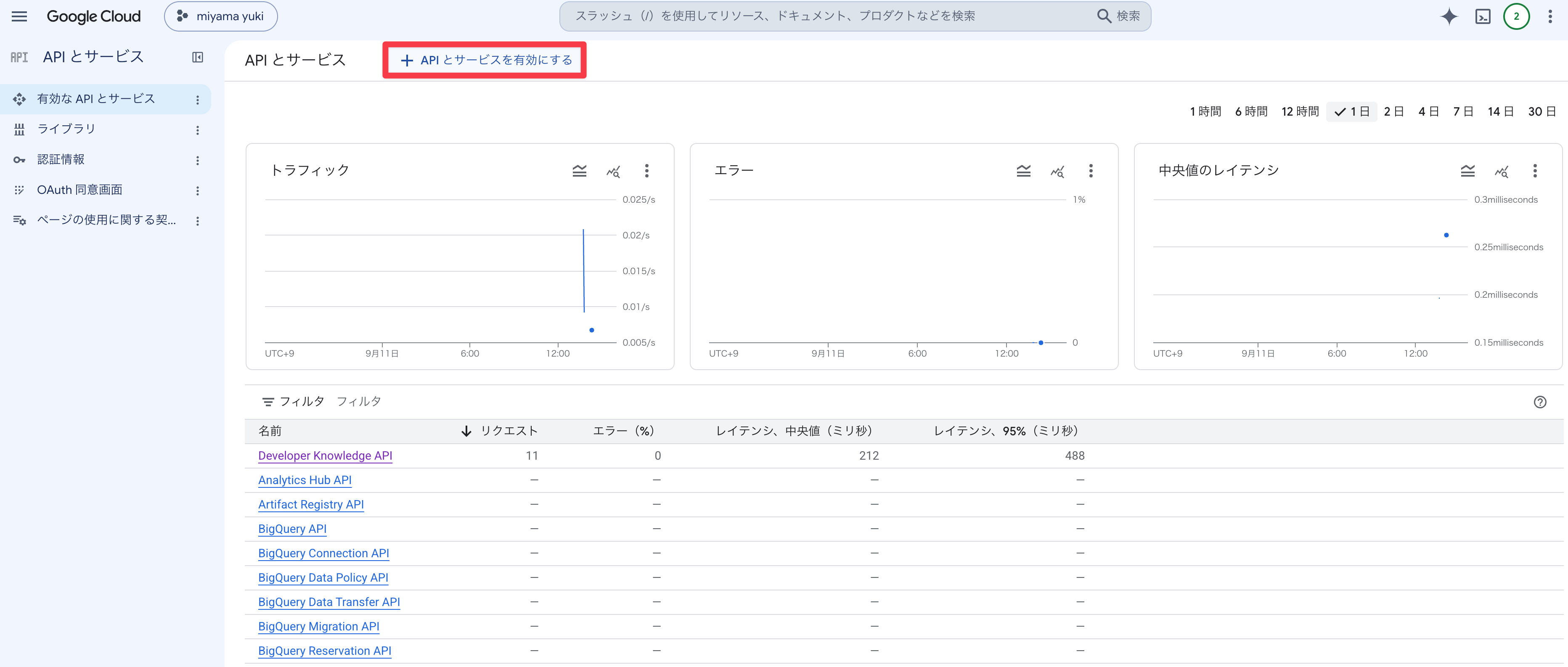This screenshot has width=1568, height=667.
Task: Toggle legend on 中央値のレイテンシ chart
Action: pos(1467,171)
